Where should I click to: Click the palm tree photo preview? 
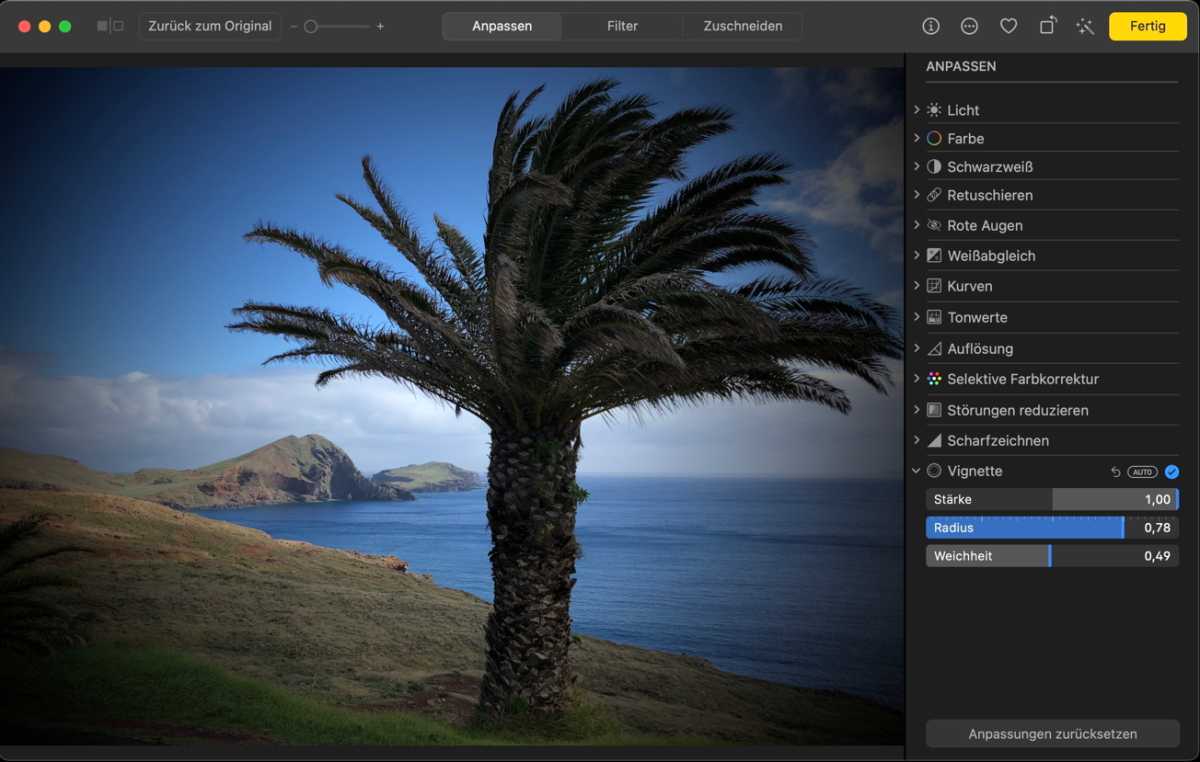452,406
